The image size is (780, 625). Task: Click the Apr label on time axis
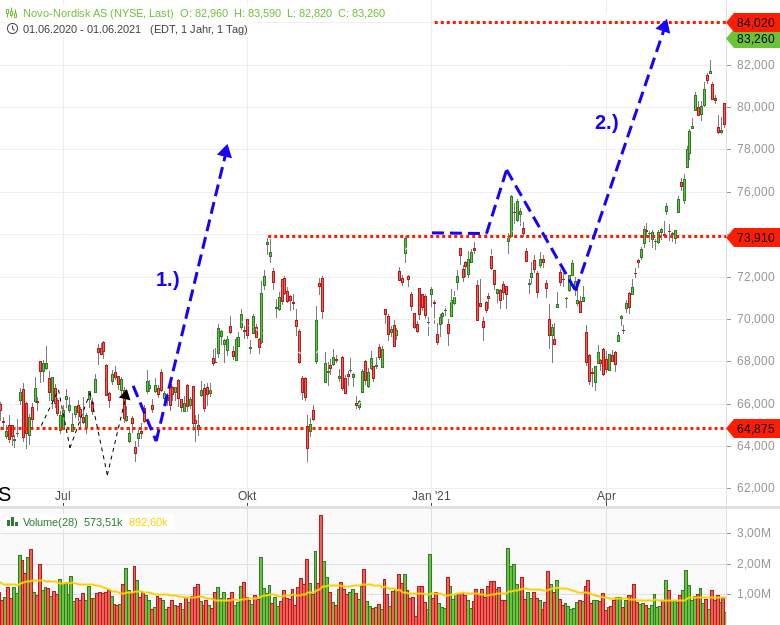pos(606,496)
